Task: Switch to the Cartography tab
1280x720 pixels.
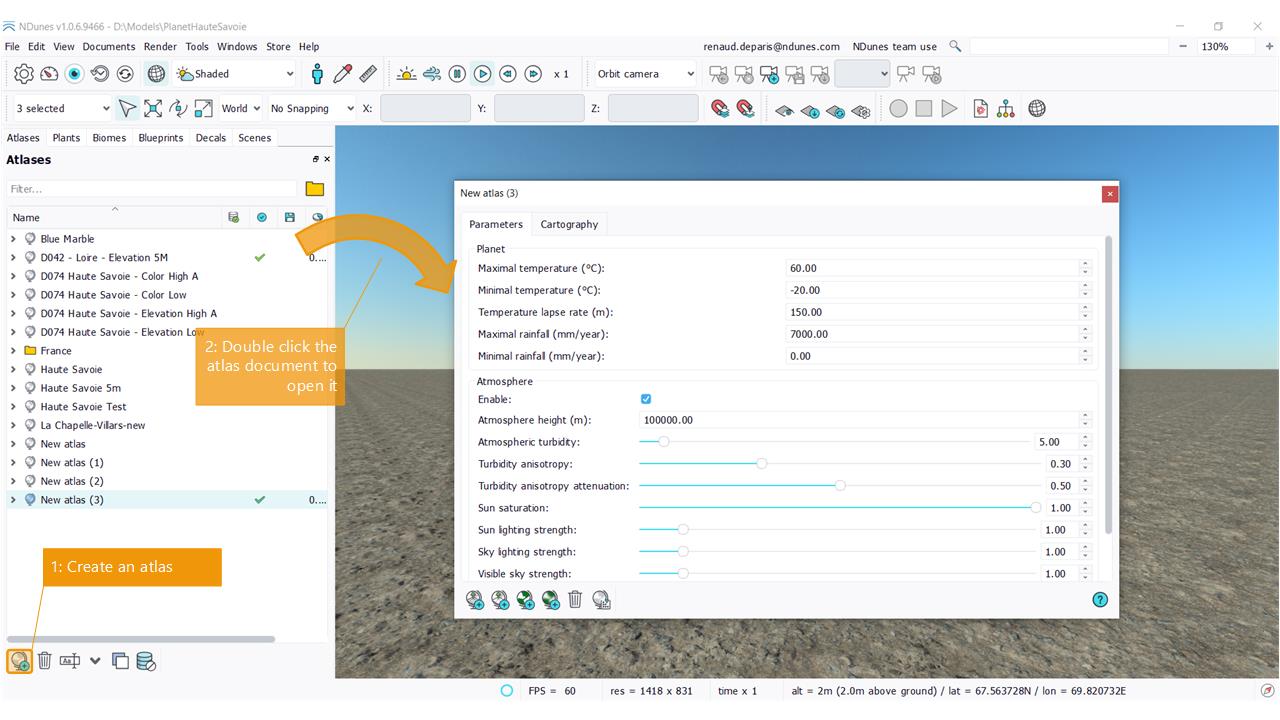Action: (x=569, y=224)
